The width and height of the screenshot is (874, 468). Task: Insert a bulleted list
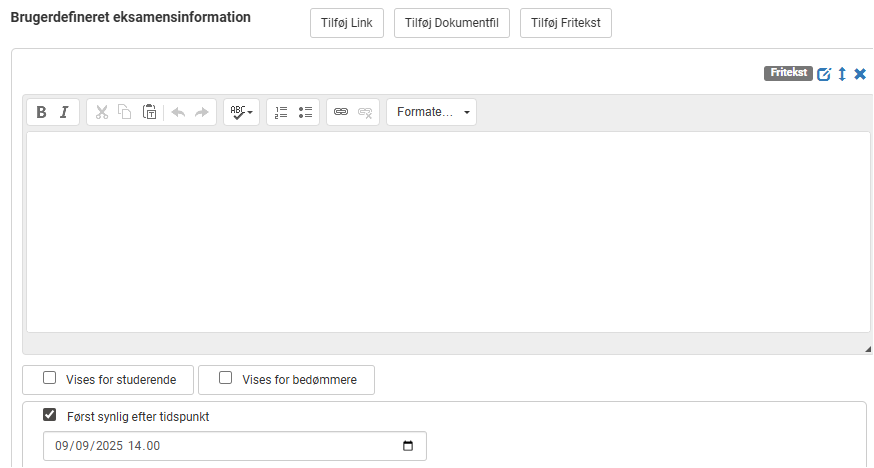point(305,112)
